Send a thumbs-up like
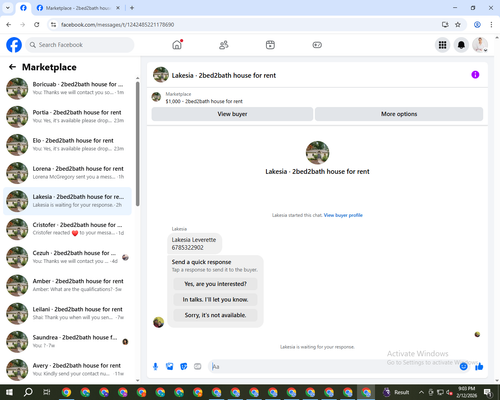Image resolution: width=500 pixels, height=400 pixels. click(x=479, y=367)
